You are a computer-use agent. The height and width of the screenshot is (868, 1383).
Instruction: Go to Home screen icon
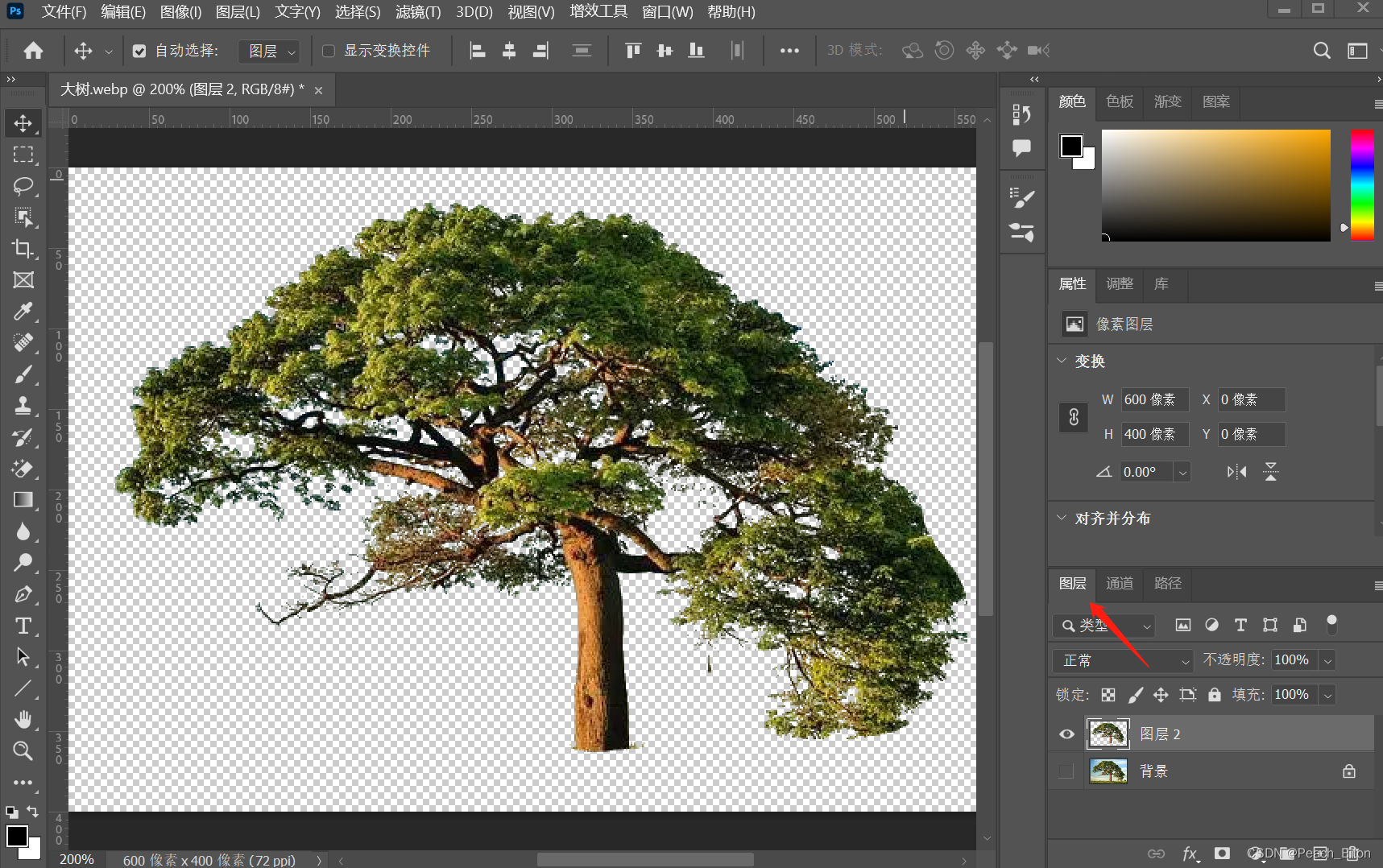[x=33, y=51]
